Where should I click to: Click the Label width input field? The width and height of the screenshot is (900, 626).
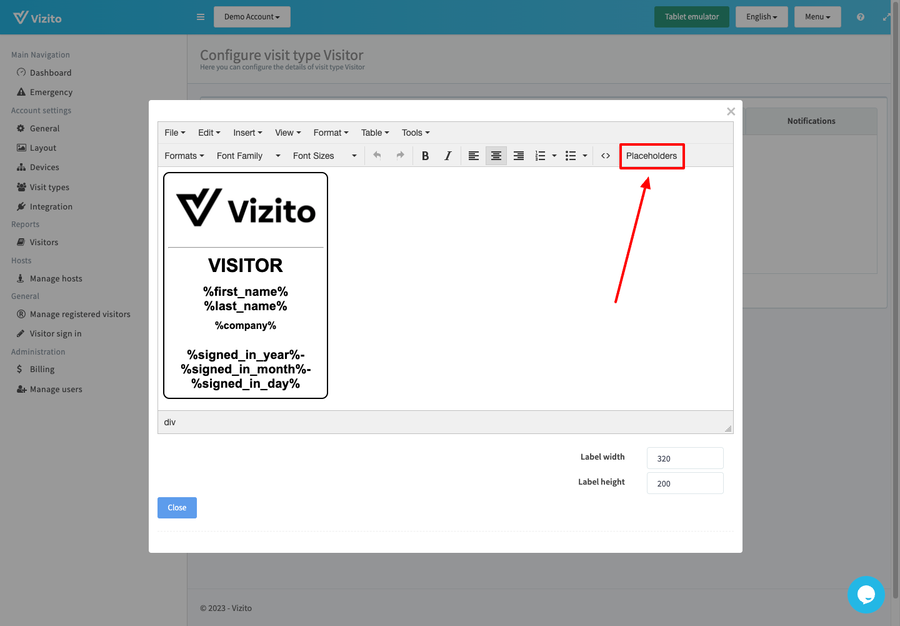point(685,458)
